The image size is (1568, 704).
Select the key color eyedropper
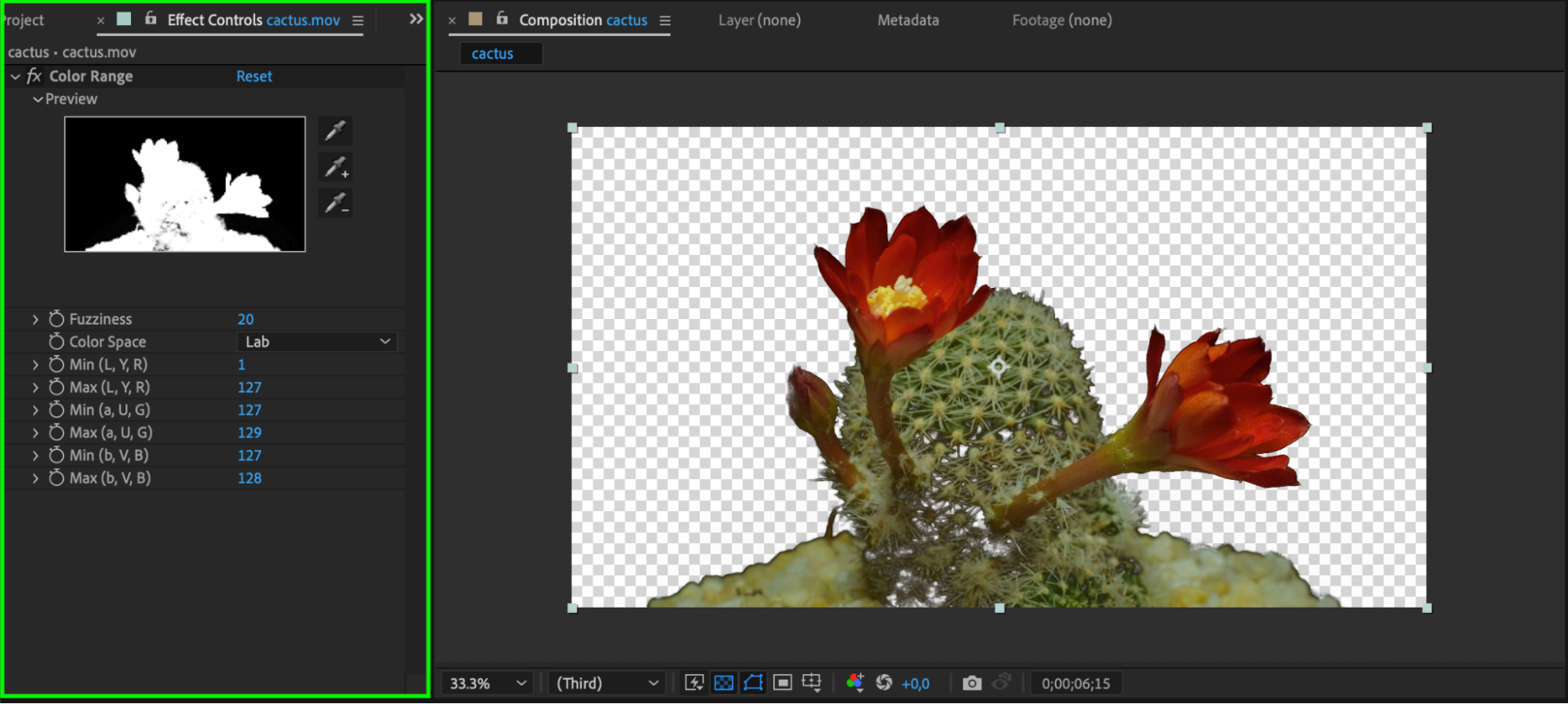point(335,130)
